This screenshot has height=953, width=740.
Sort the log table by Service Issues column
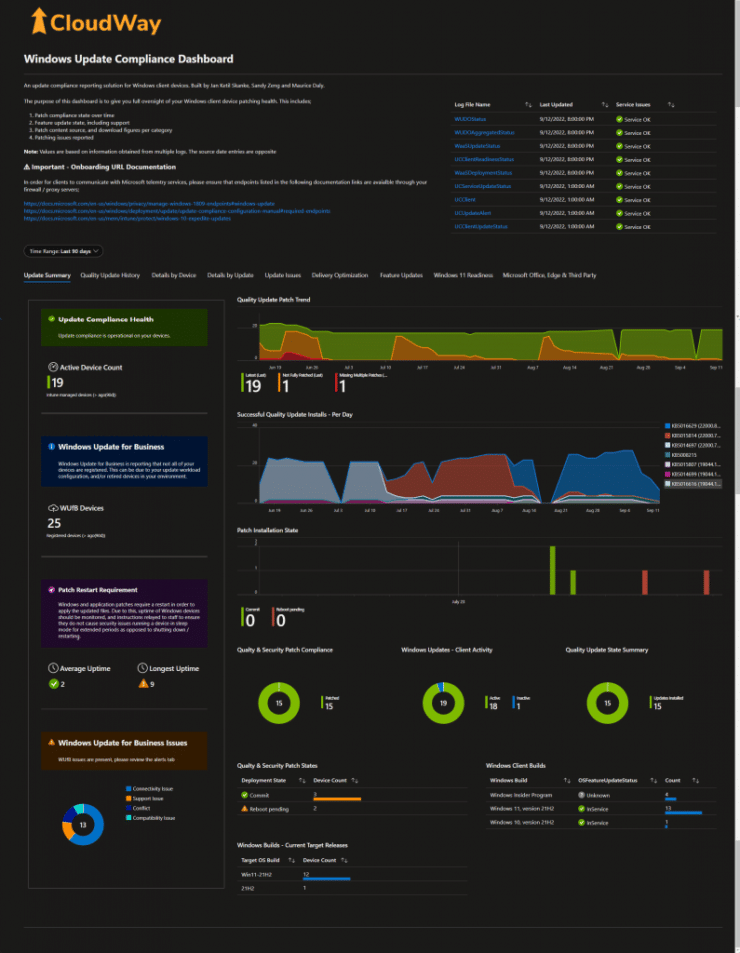(671, 105)
